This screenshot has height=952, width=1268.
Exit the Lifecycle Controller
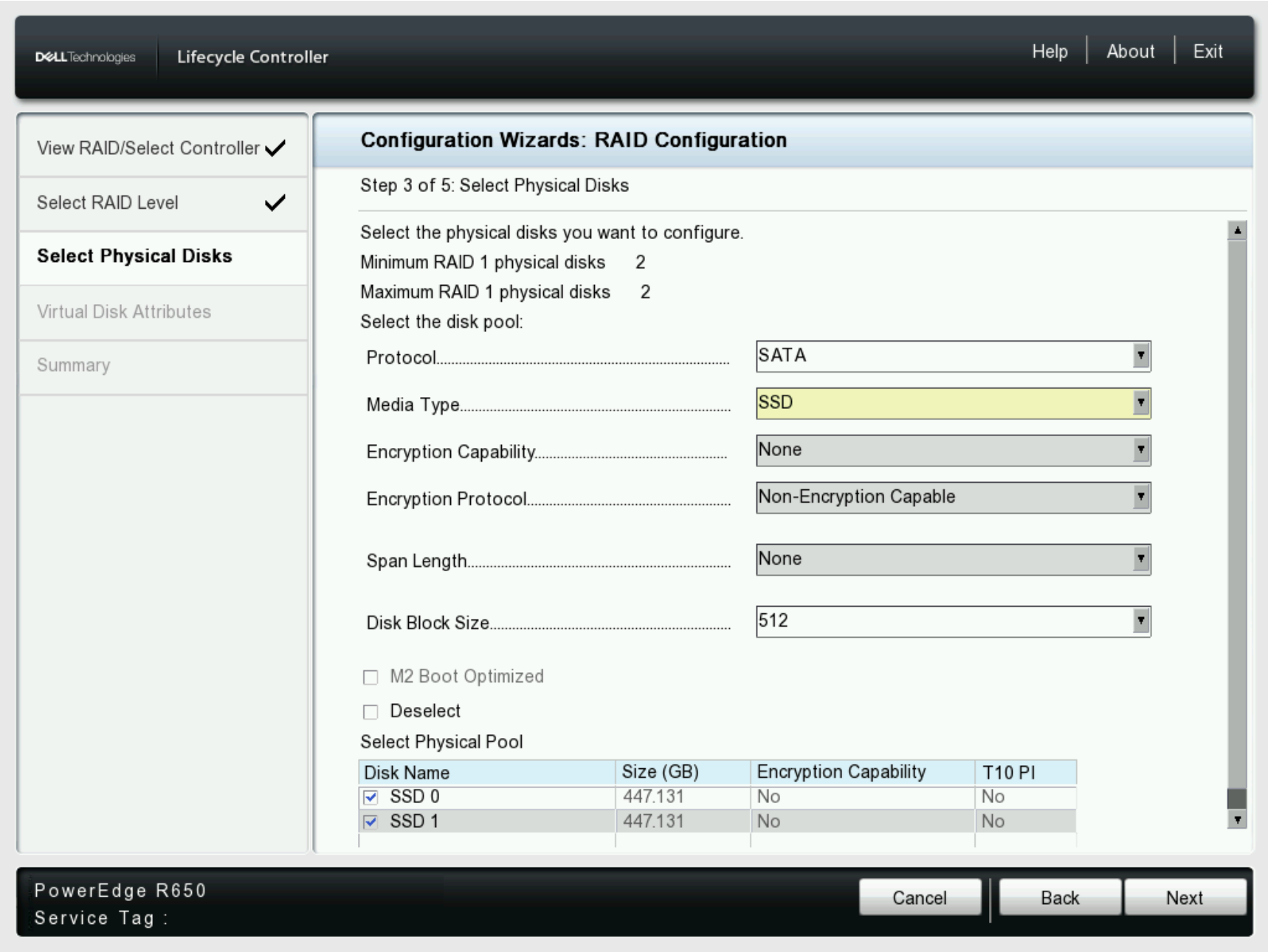coord(1207,52)
